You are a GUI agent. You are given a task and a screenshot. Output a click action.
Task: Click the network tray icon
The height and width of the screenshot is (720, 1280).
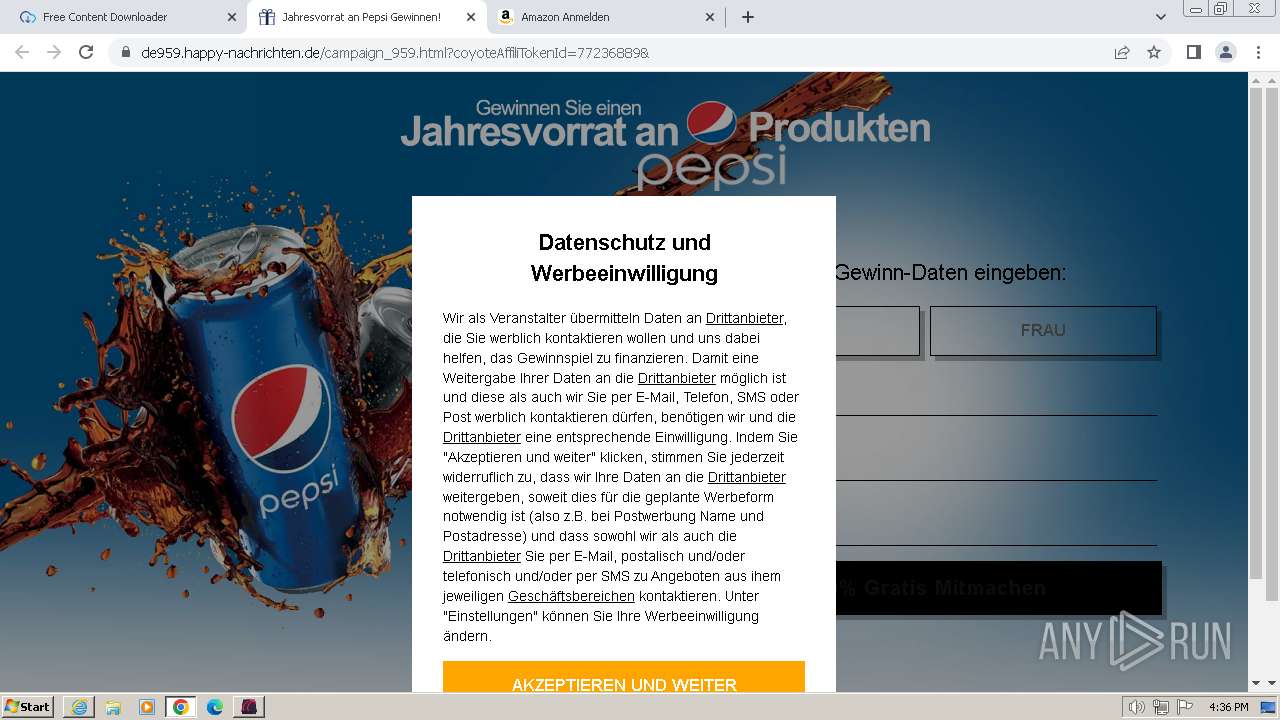[x=1161, y=707]
